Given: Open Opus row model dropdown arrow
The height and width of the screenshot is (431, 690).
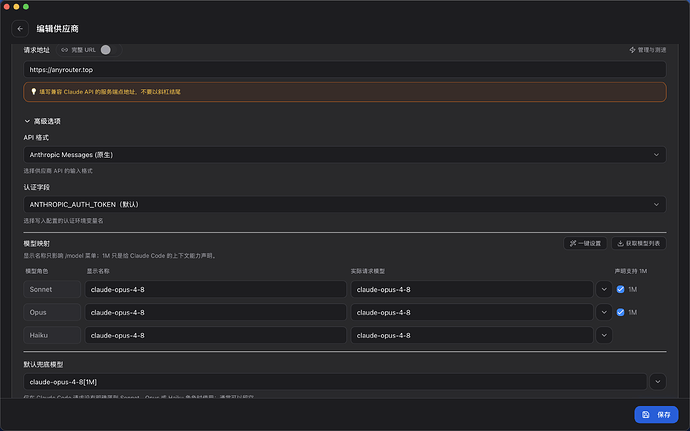Looking at the screenshot, I should click(604, 312).
